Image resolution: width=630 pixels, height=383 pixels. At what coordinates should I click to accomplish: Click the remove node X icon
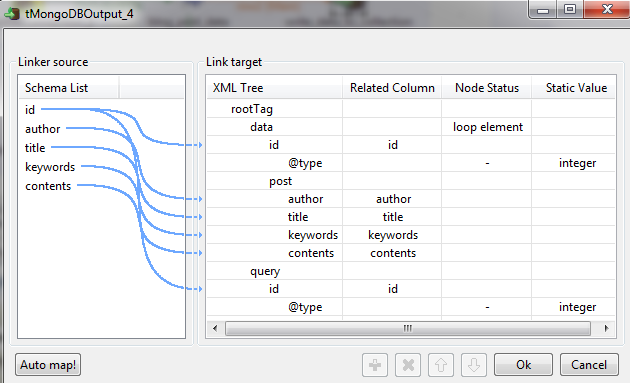click(x=408, y=365)
